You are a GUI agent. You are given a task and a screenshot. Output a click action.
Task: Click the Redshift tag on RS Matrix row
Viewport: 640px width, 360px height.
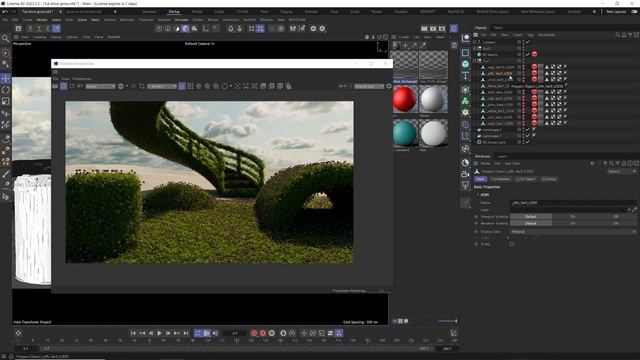534,54
